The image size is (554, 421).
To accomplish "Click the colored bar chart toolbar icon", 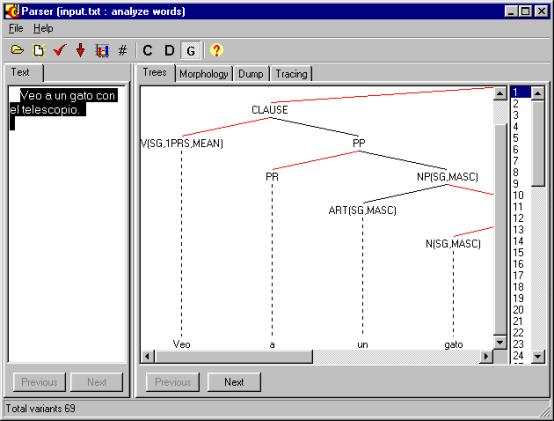I will (x=102, y=51).
